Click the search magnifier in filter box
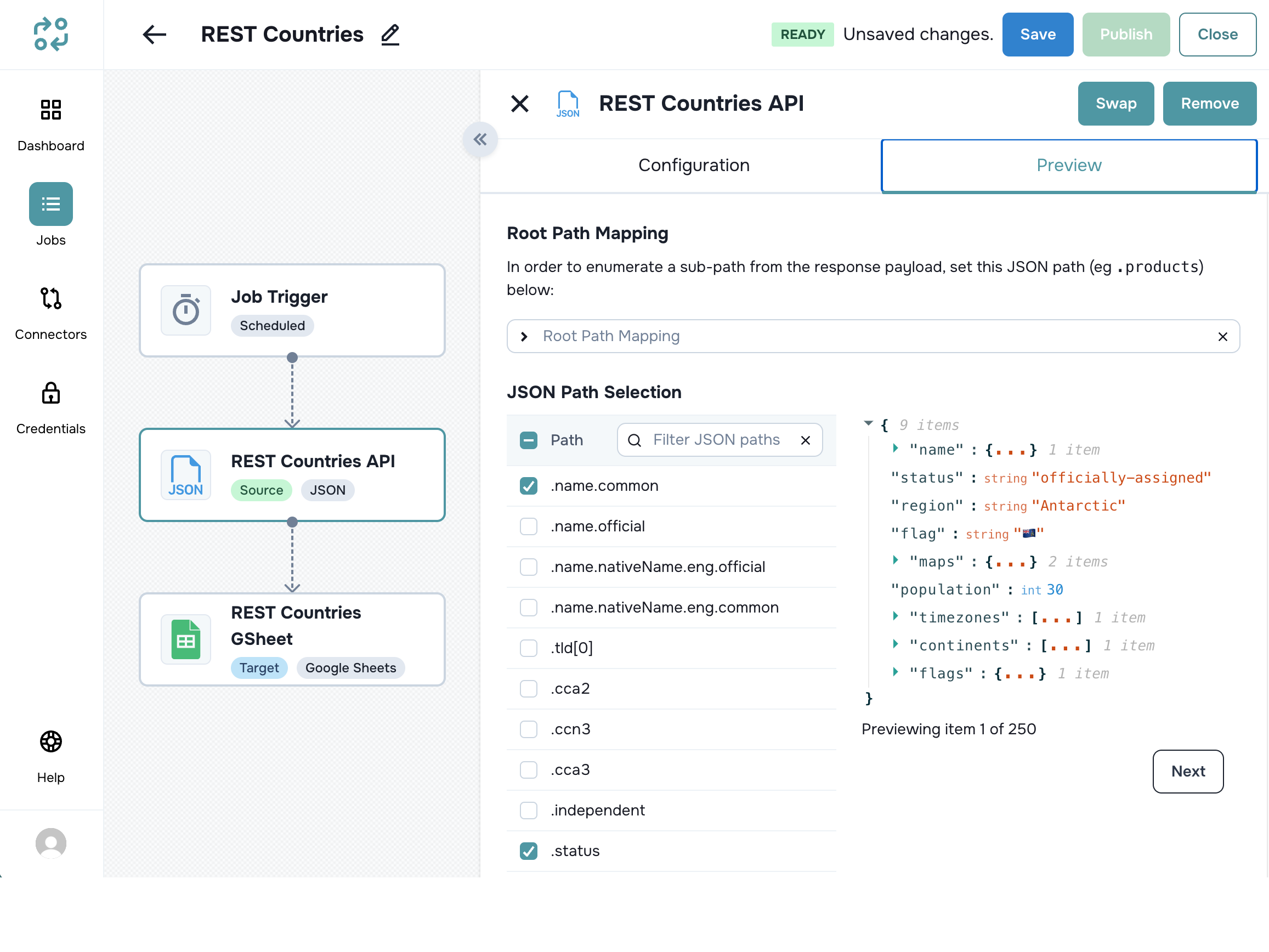 click(634, 440)
